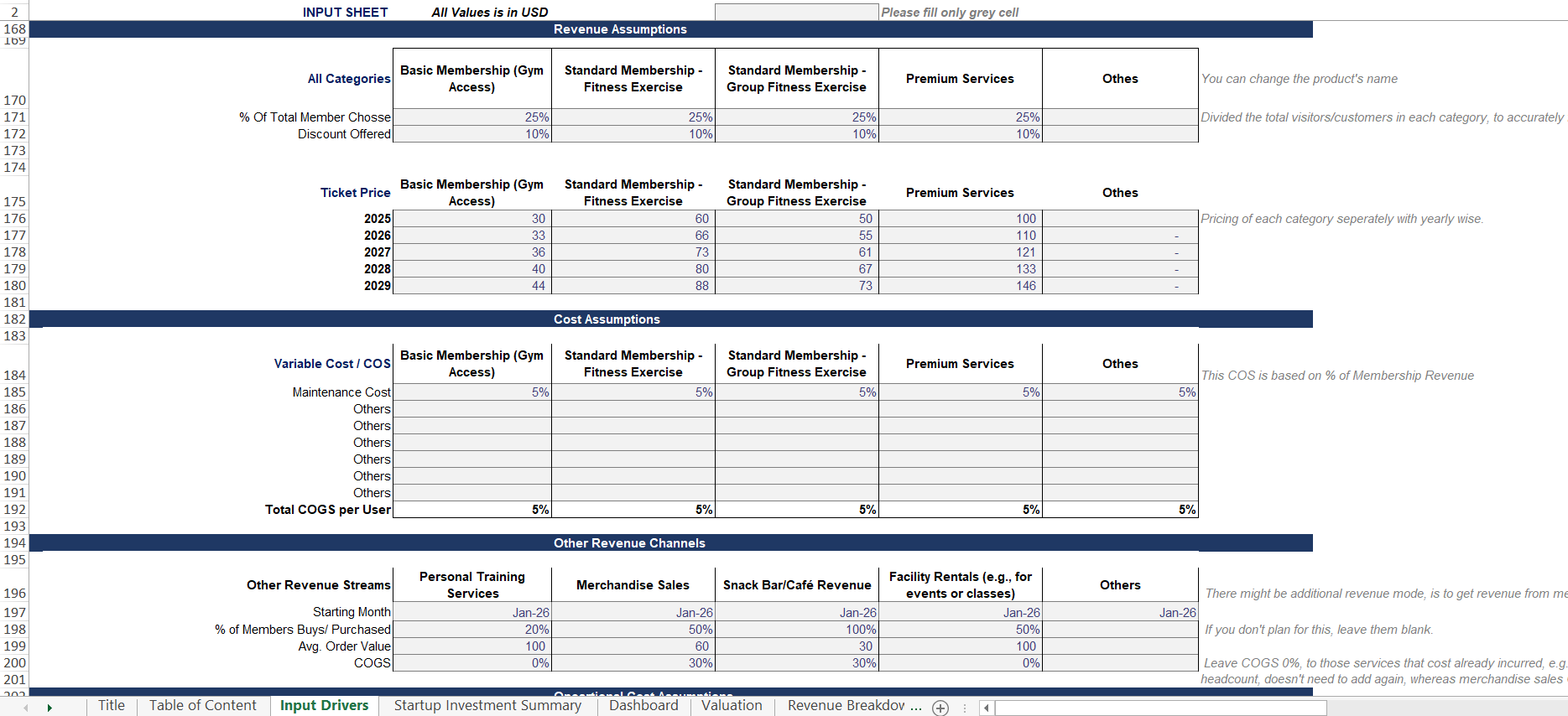The width and height of the screenshot is (1568, 716).
Task: Click note about COS based on Membership Revenue
Action: tap(1337, 376)
